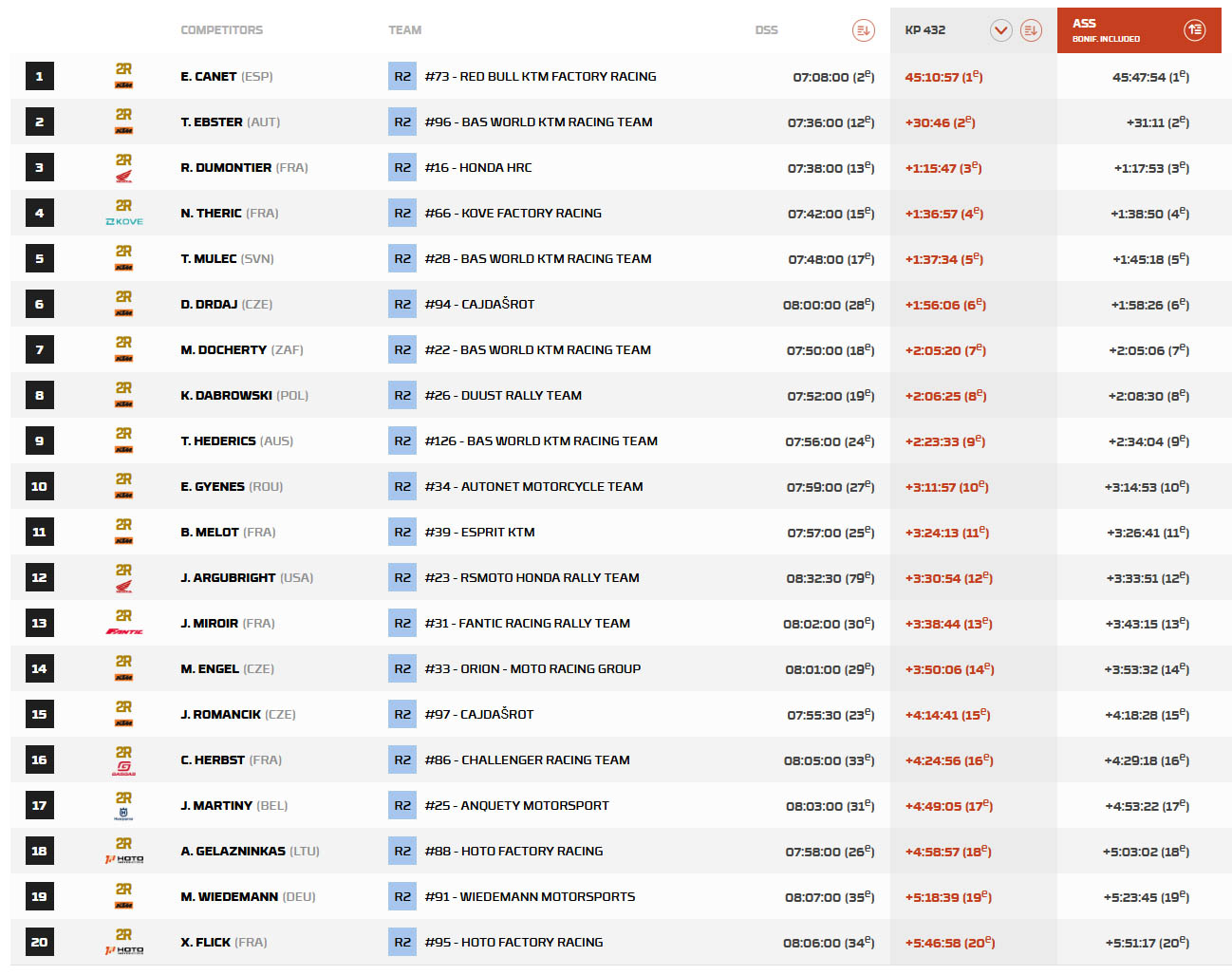Click the sort icon beside DSS header
The height and width of the screenshot is (975, 1232).
click(x=863, y=30)
